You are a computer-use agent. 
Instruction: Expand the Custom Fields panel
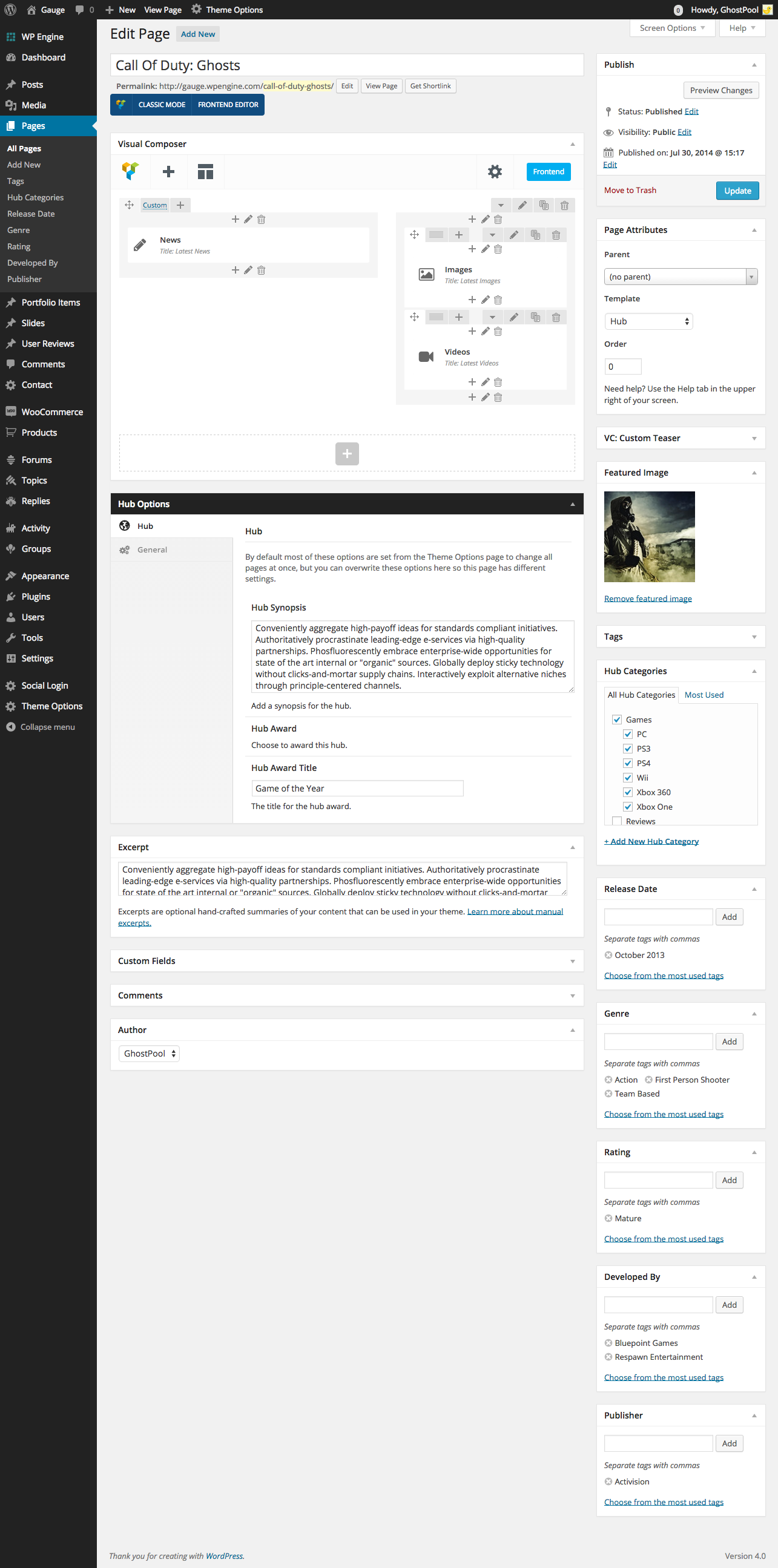(346, 960)
